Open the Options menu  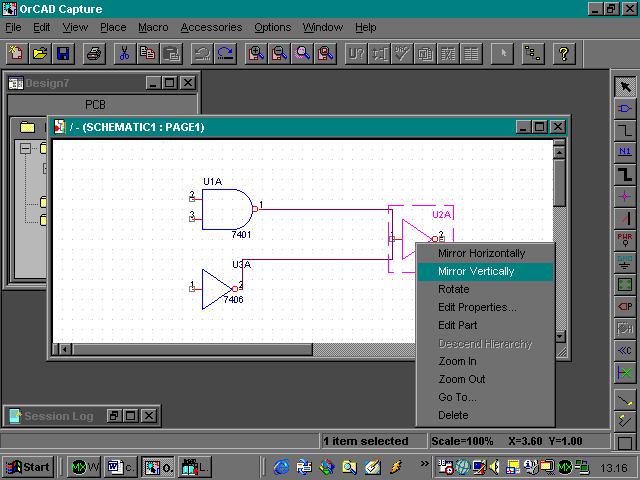click(x=273, y=27)
